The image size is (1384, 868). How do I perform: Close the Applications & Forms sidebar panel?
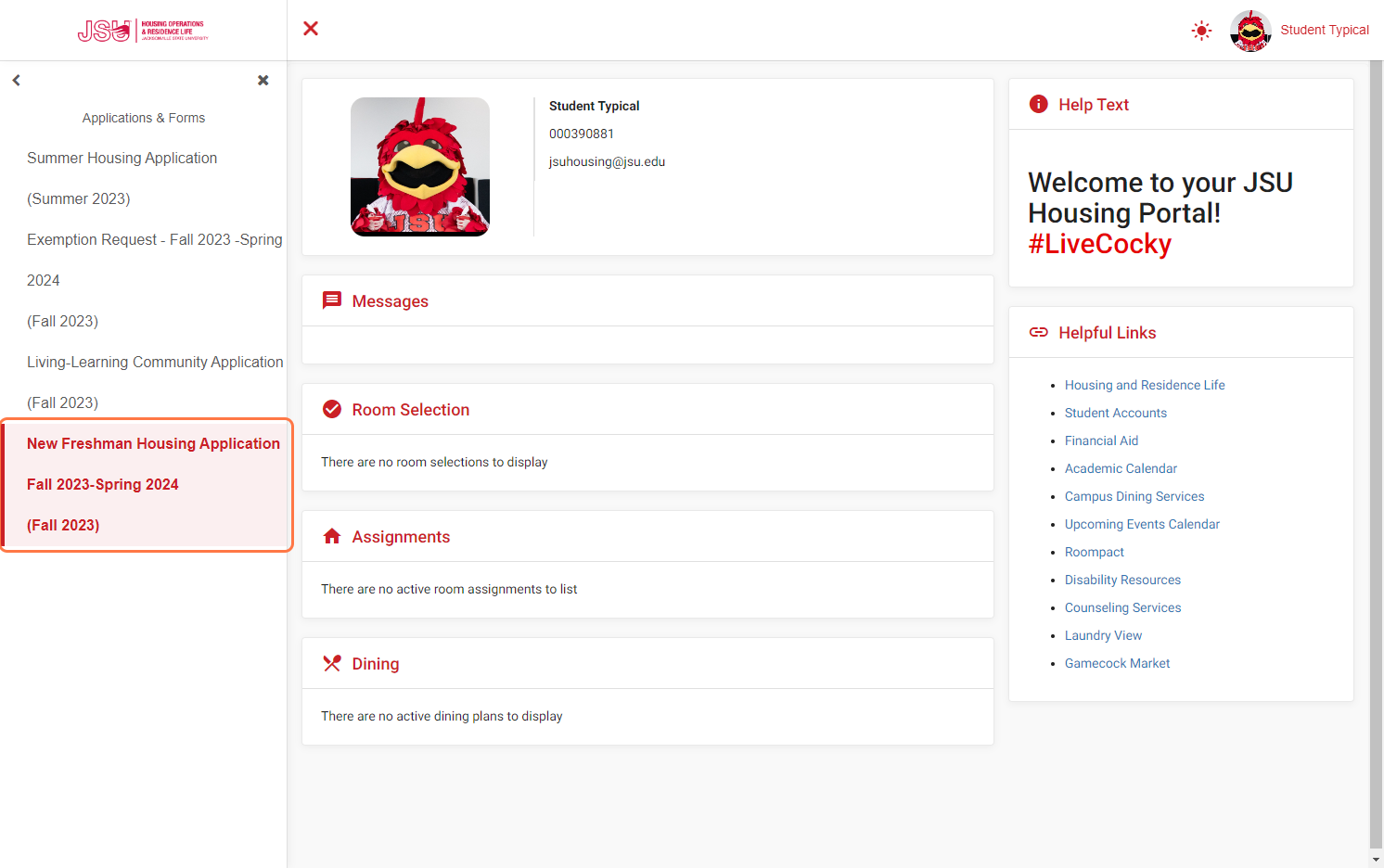263,81
